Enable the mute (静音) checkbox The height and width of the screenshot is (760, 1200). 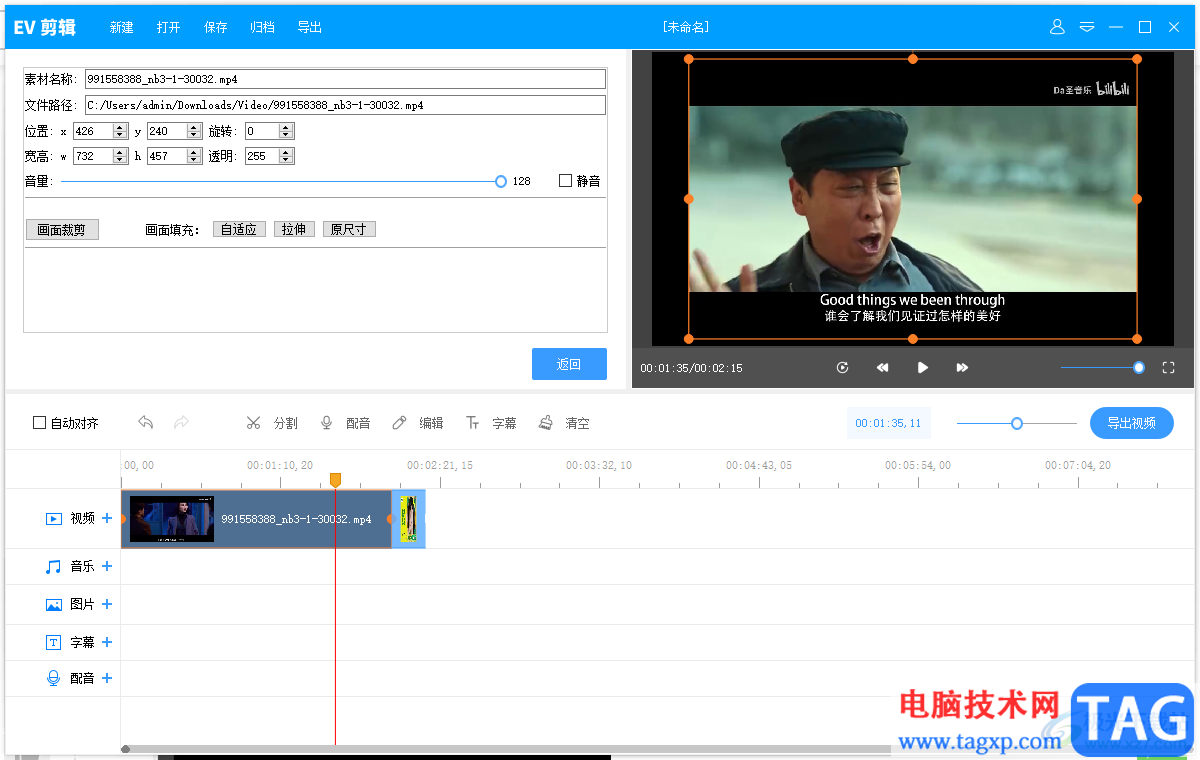click(566, 181)
